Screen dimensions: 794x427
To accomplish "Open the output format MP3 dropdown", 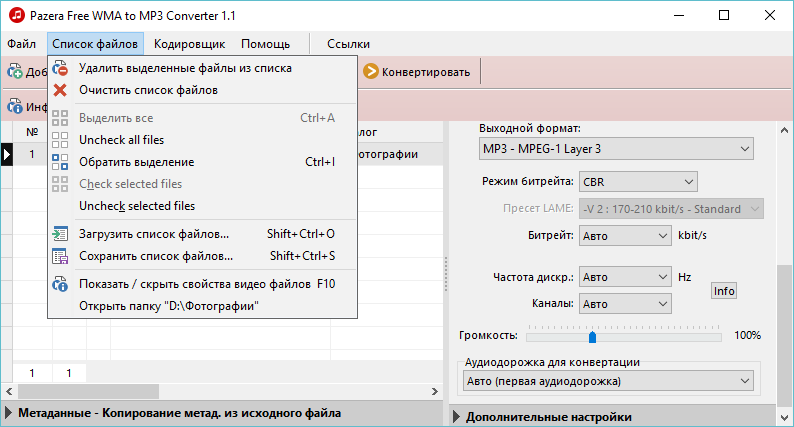I will [x=616, y=149].
